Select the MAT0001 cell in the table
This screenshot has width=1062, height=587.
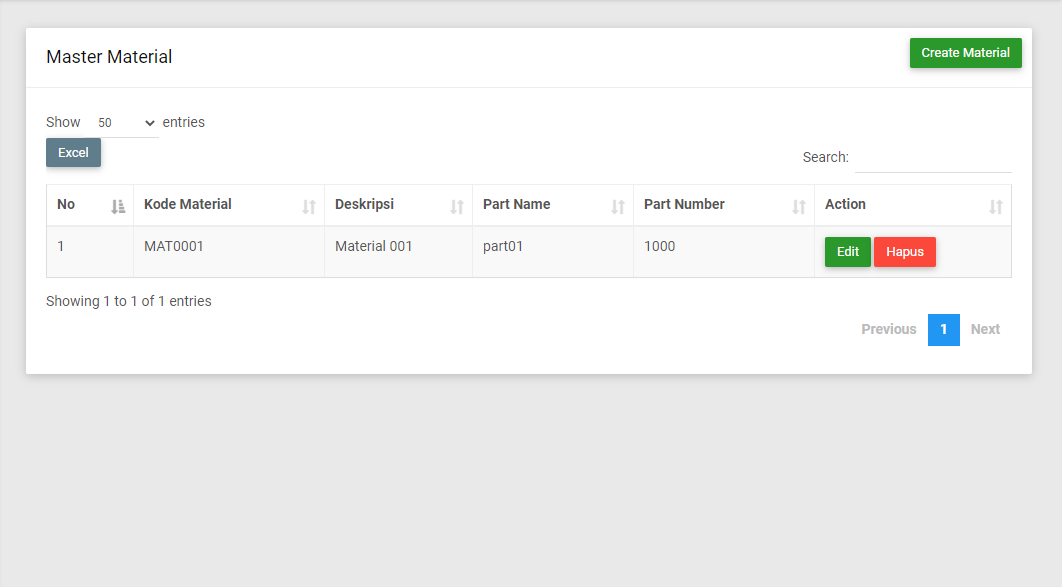[x=229, y=251]
